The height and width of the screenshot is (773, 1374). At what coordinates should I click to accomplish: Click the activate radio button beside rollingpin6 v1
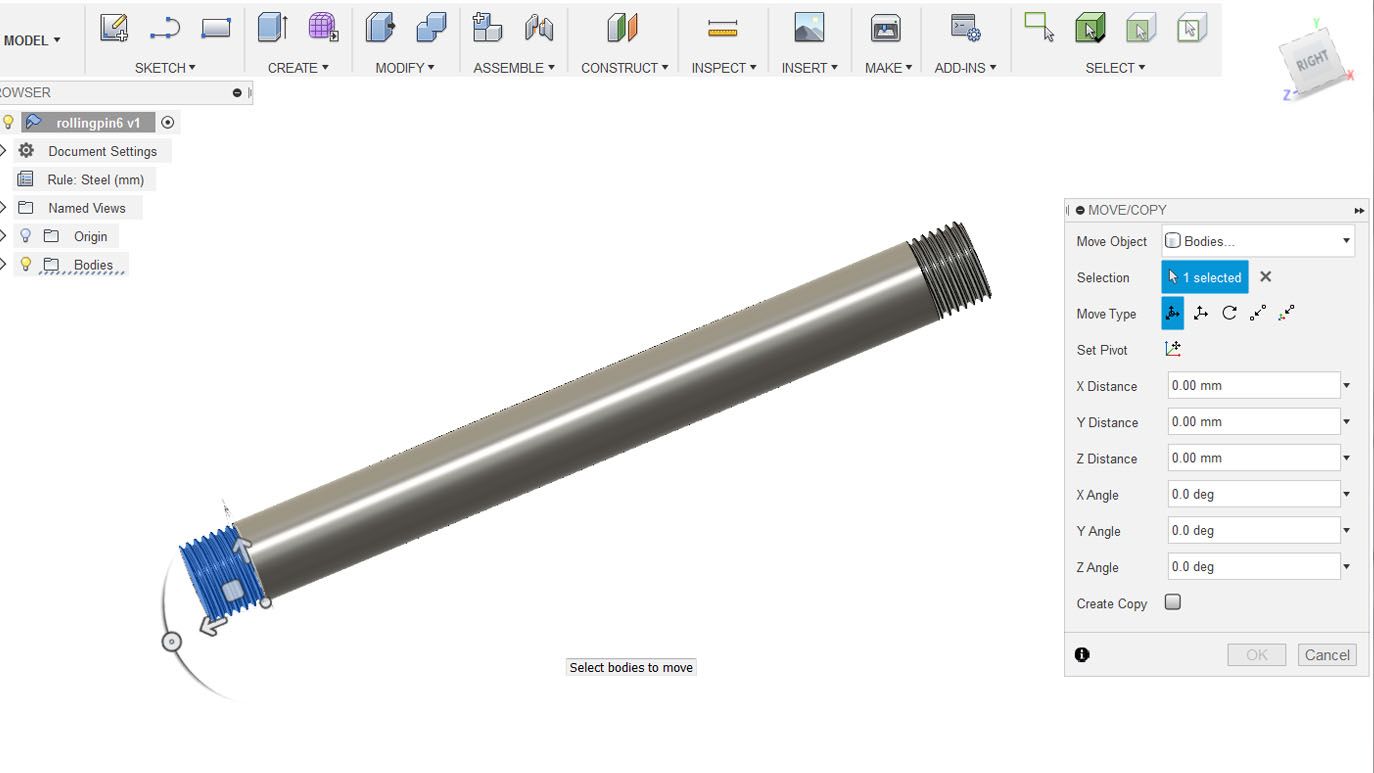point(168,122)
